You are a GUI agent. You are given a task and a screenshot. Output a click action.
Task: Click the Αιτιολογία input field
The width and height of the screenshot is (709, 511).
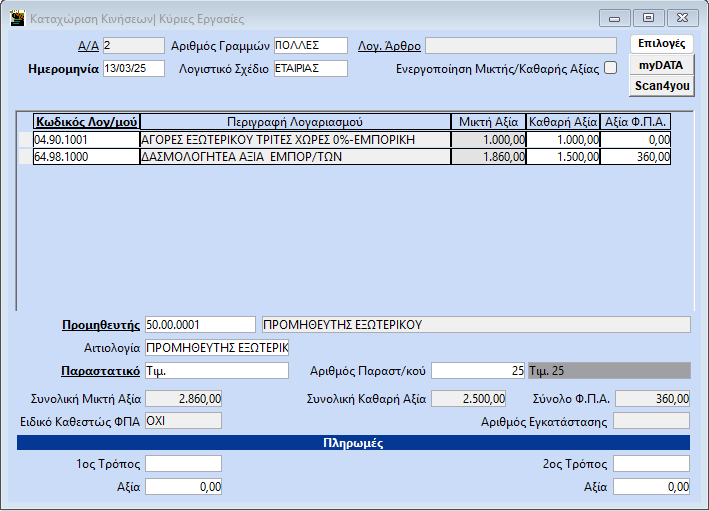(x=217, y=348)
